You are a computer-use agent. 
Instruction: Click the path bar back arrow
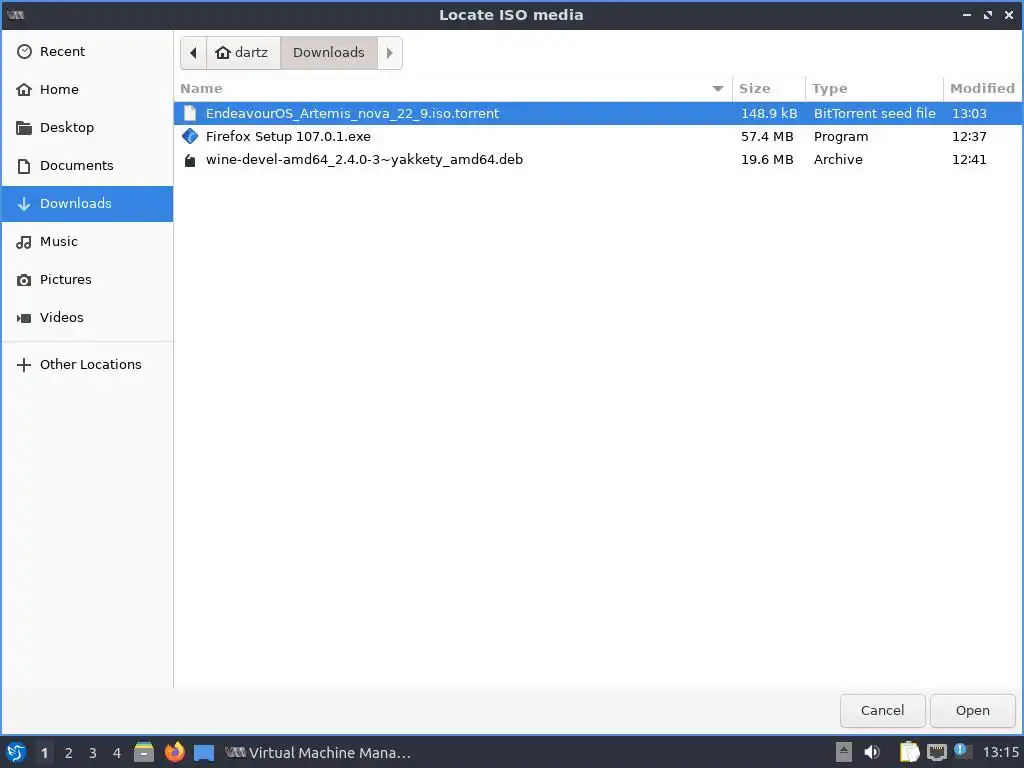tap(193, 53)
